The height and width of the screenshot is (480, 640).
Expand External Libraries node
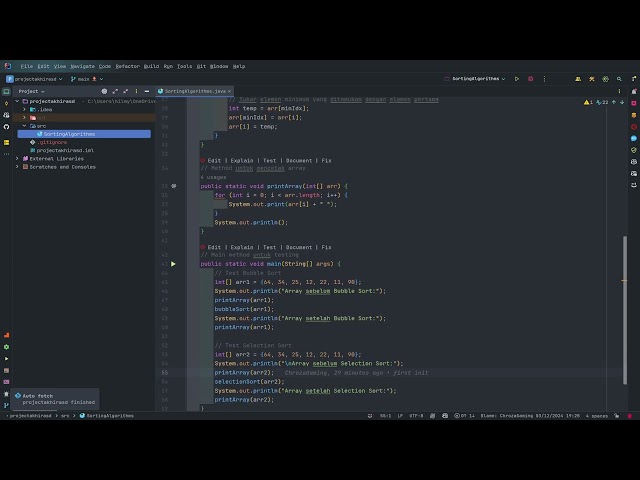pyautogui.click(x=17, y=158)
